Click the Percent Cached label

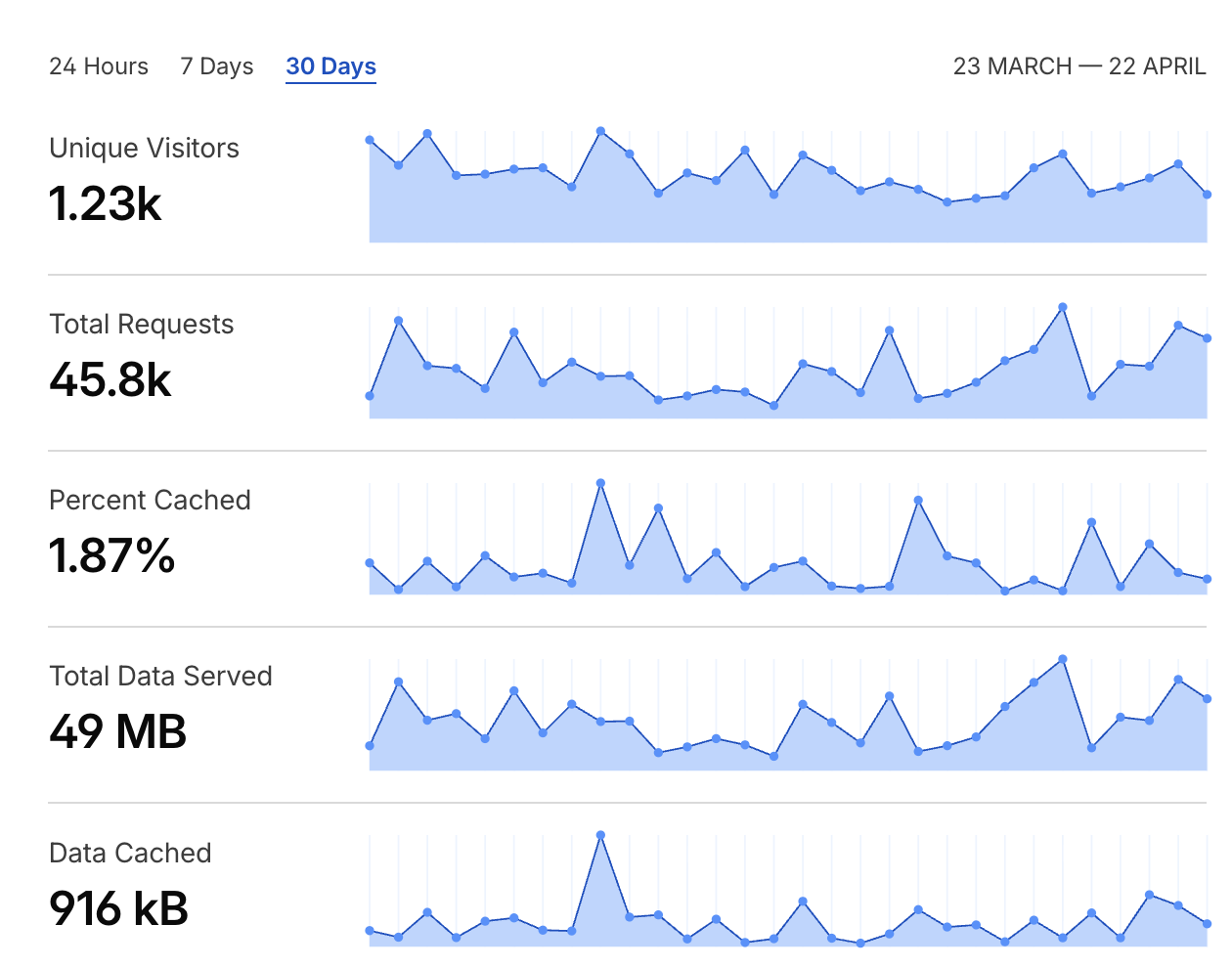pyautogui.click(x=150, y=500)
